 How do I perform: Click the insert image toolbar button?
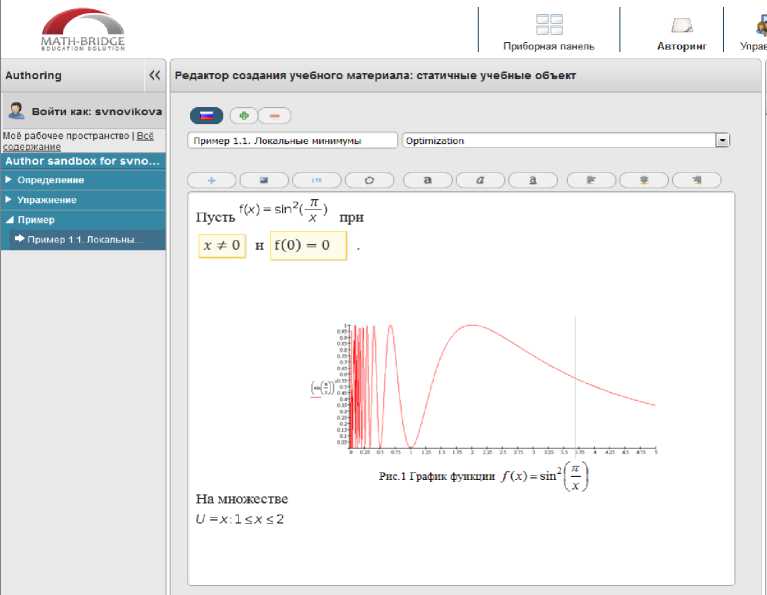[264, 180]
